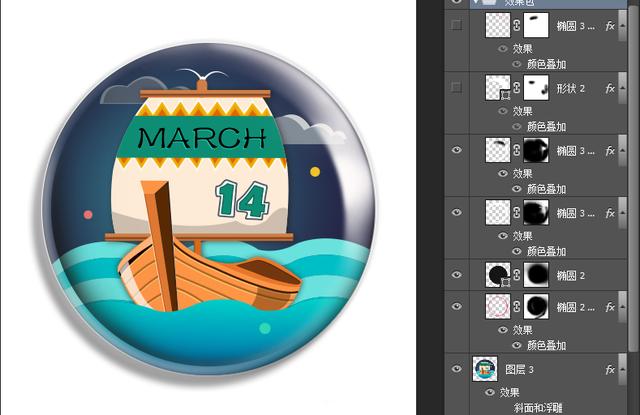Click the mask link chain on pink-ring 椭圆 2 layer

(517, 305)
